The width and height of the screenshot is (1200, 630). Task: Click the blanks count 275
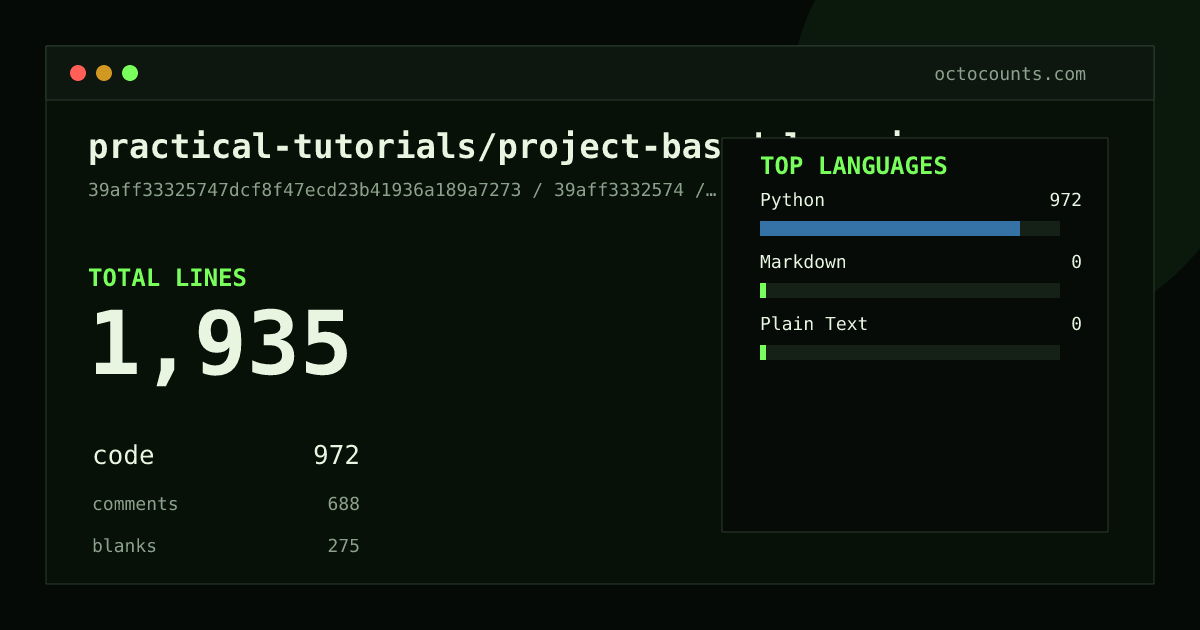point(343,546)
